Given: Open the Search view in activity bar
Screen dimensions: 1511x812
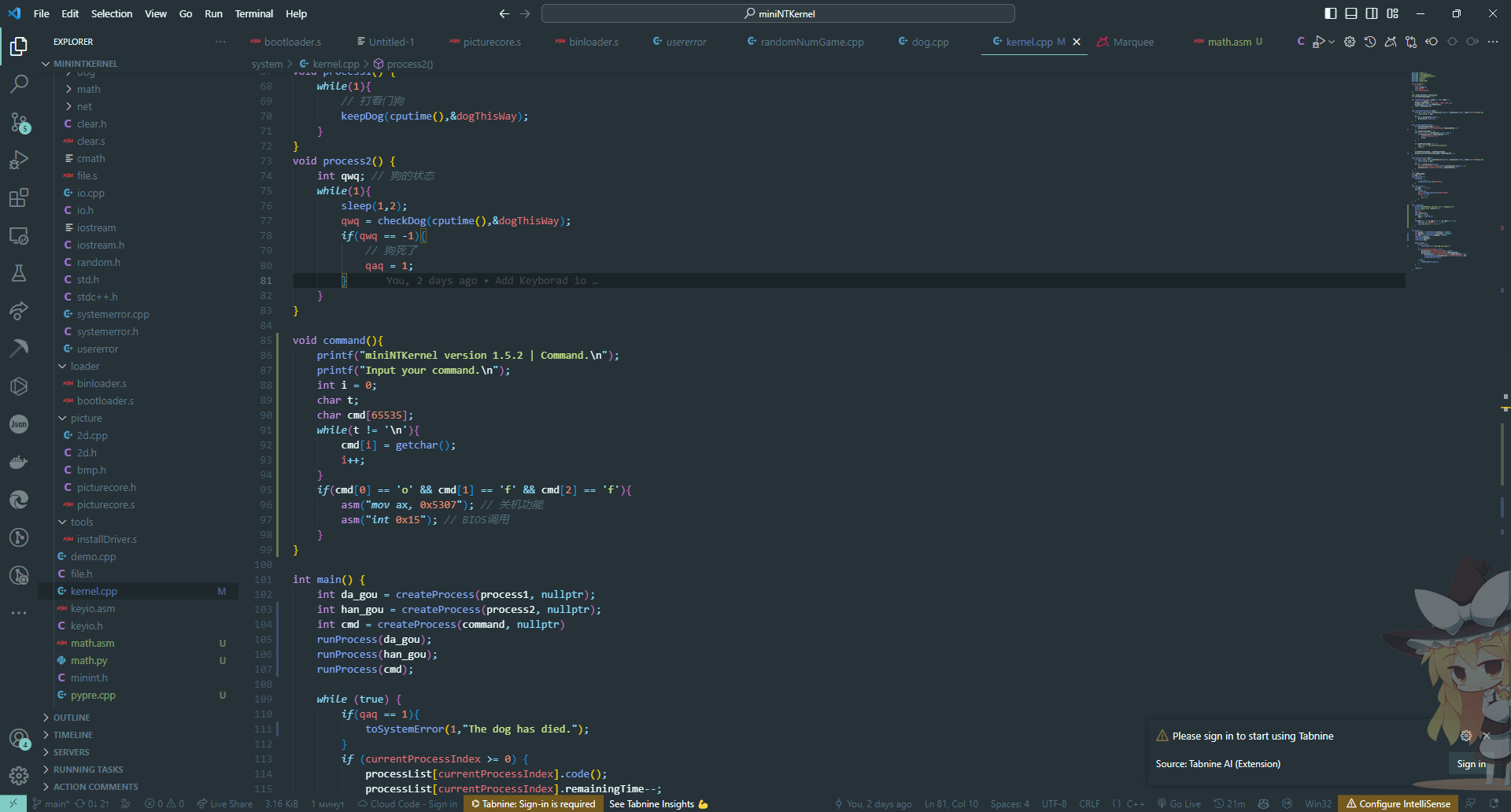Looking at the screenshot, I should (x=19, y=83).
